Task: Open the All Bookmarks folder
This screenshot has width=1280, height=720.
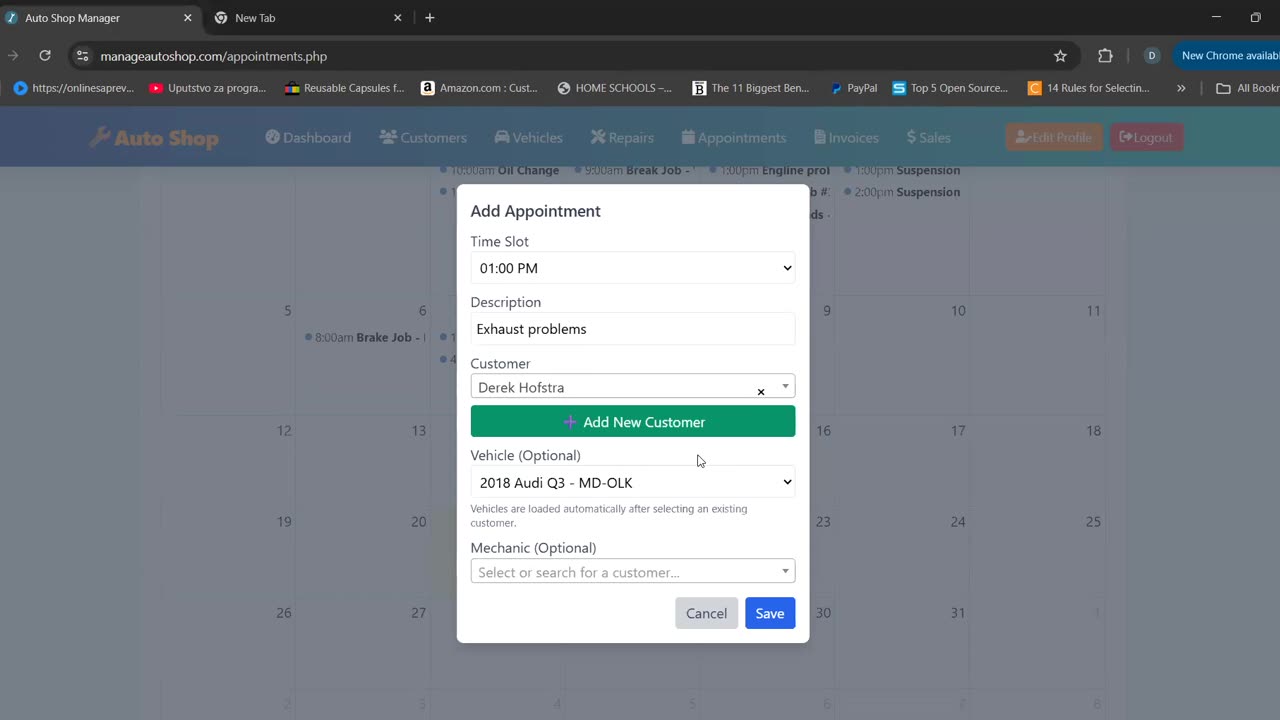Action: click(x=1247, y=88)
